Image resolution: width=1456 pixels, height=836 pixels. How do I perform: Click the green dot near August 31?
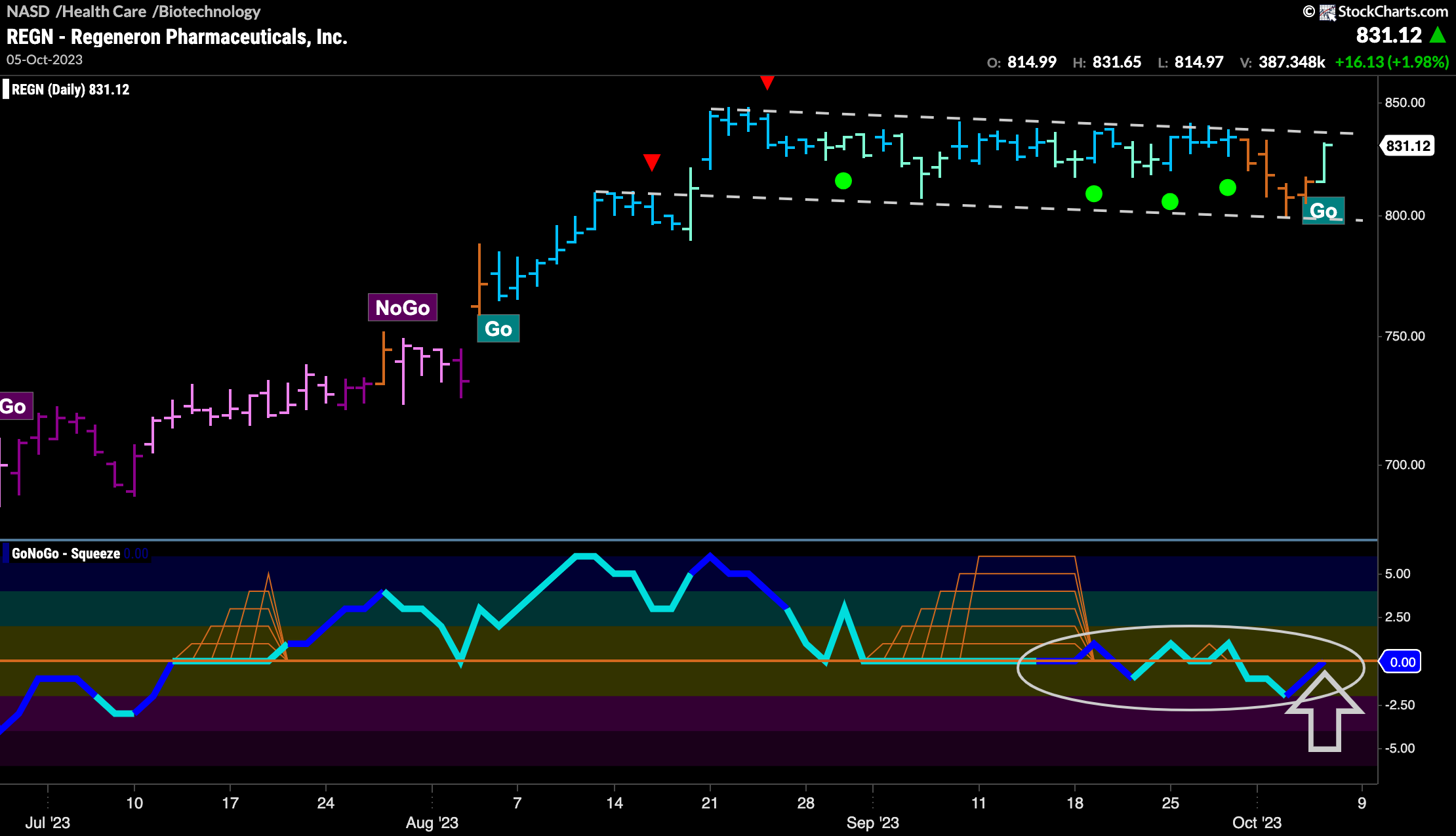(843, 180)
